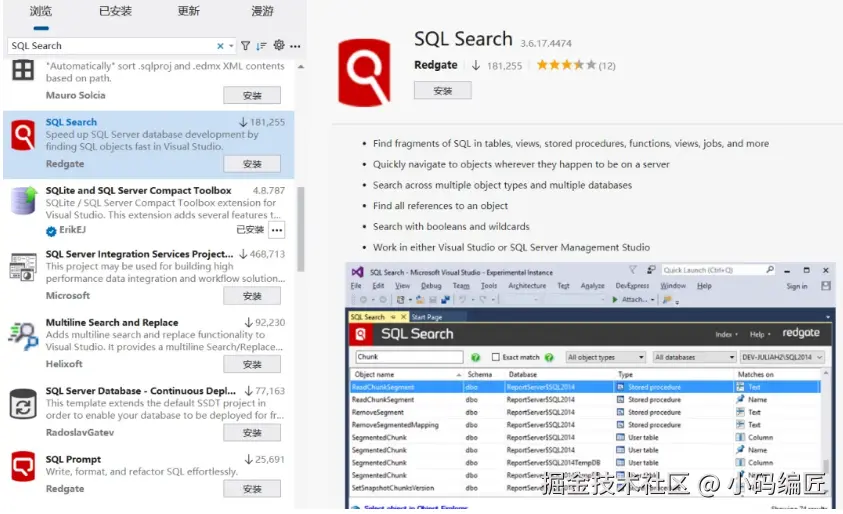Click the help icon next to Chunk field
The width and height of the screenshot is (843, 514).
pos(475,358)
